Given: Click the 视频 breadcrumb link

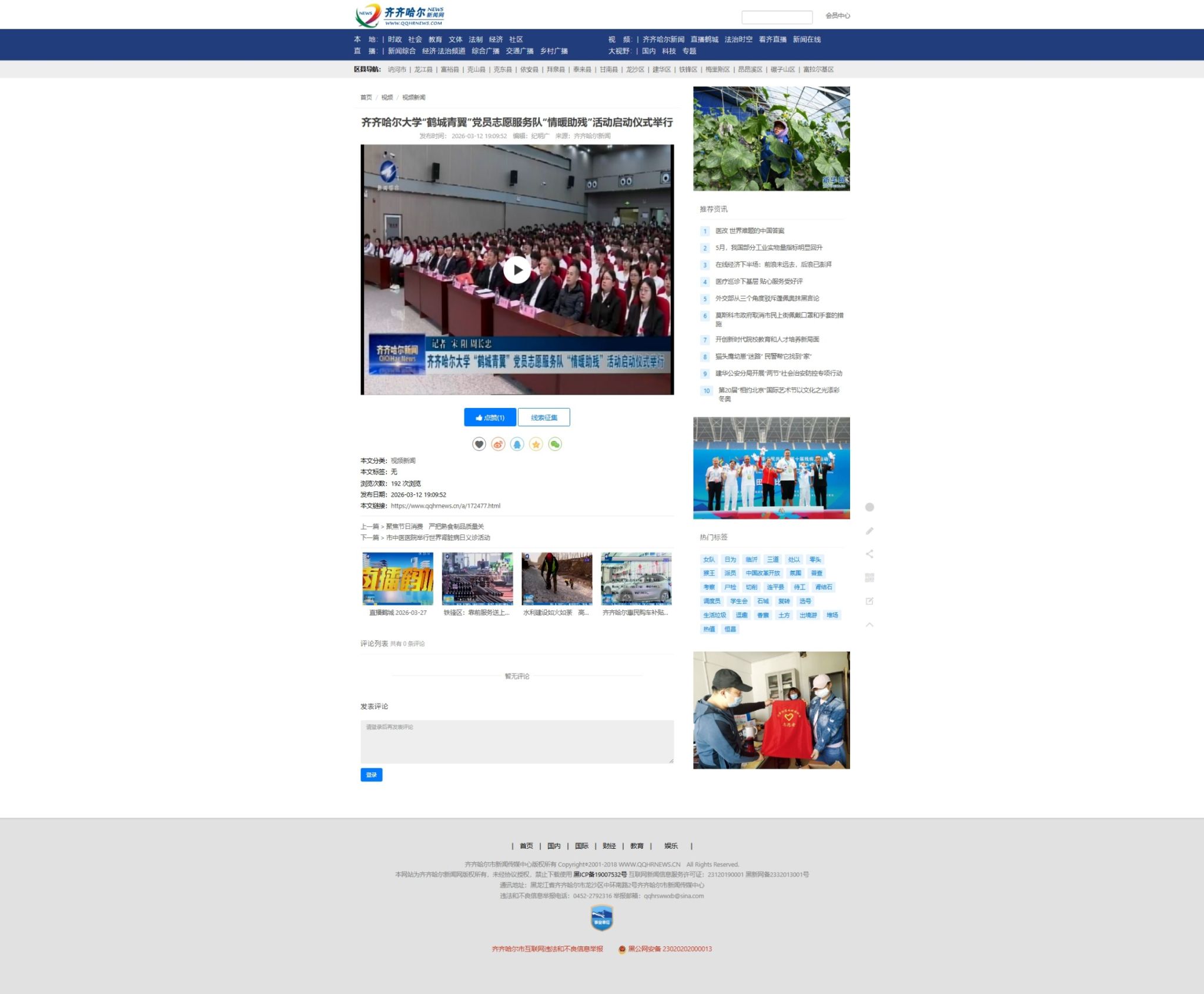Looking at the screenshot, I should click(x=387, y=98).
